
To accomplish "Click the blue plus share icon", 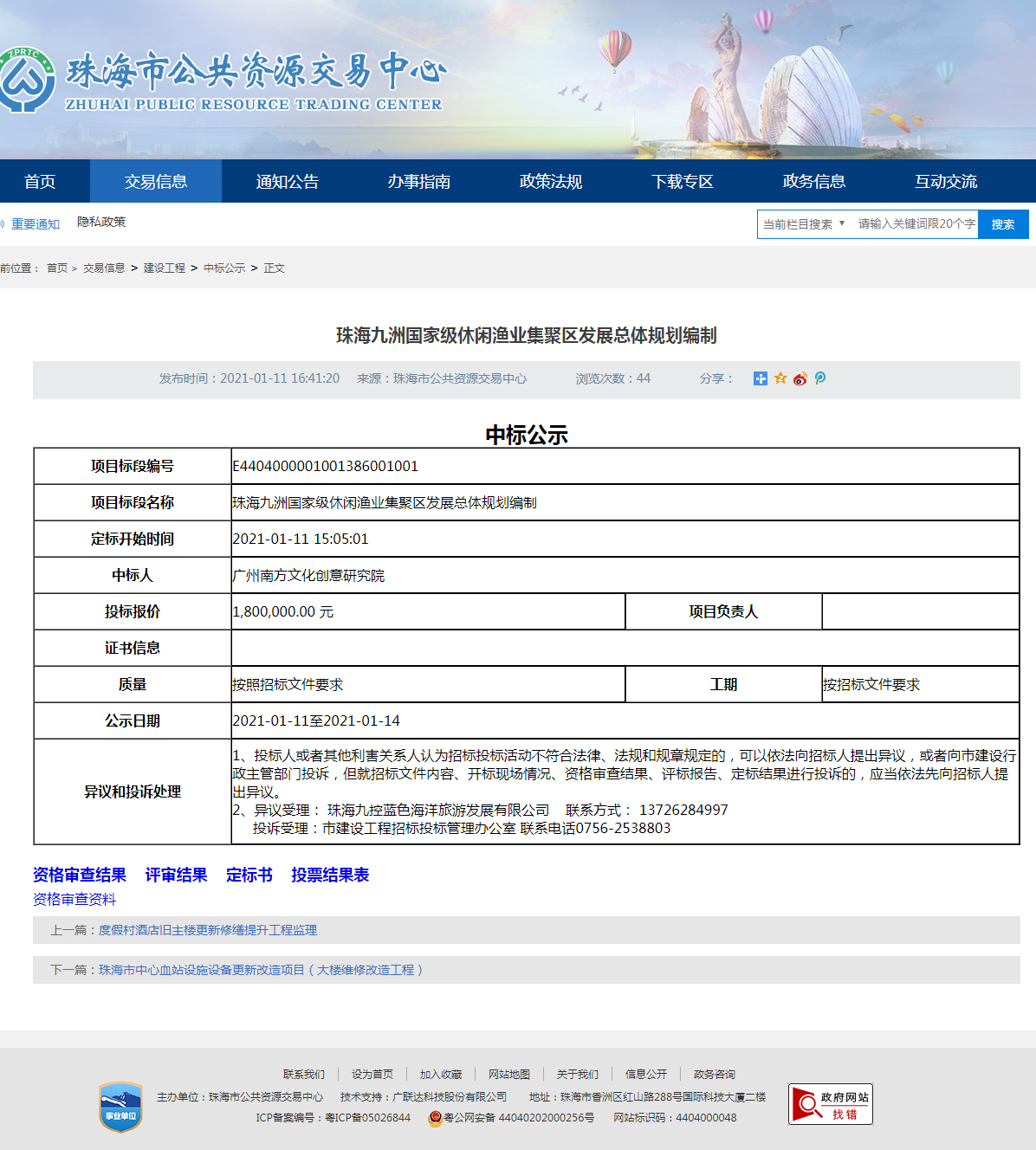I will pyautogui.click(x=760, y=378).
